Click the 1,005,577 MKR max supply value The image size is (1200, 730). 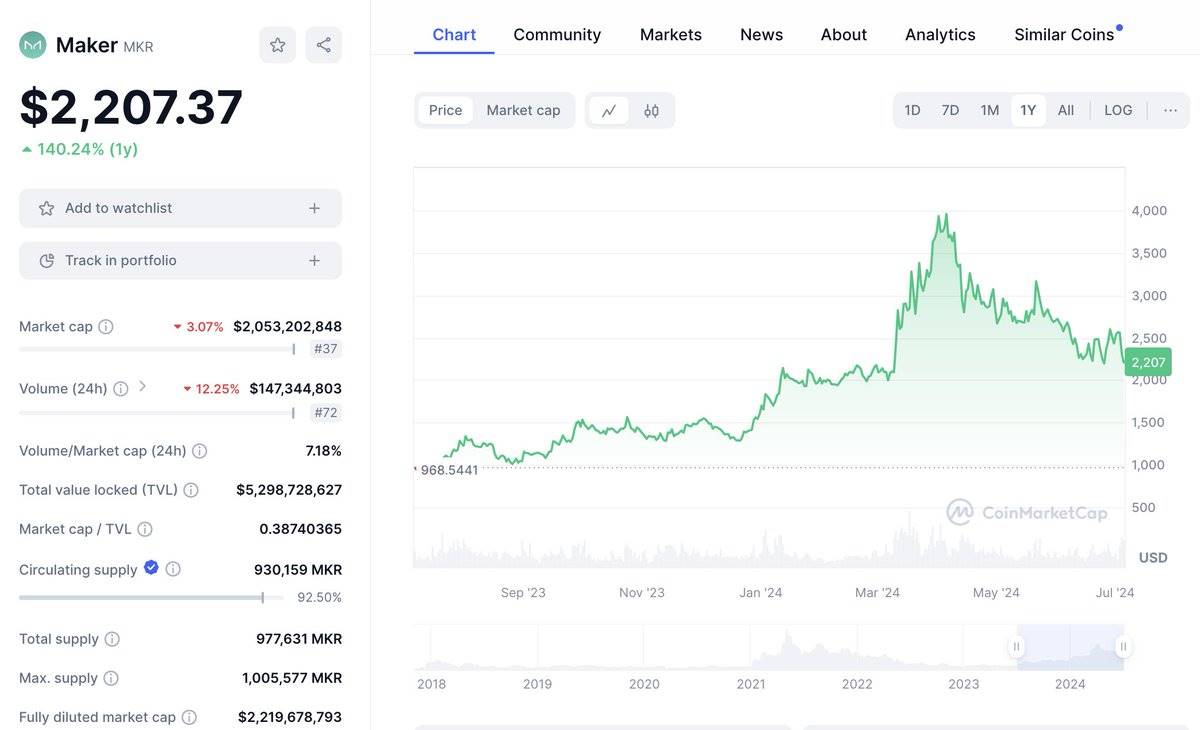point(292,678)
